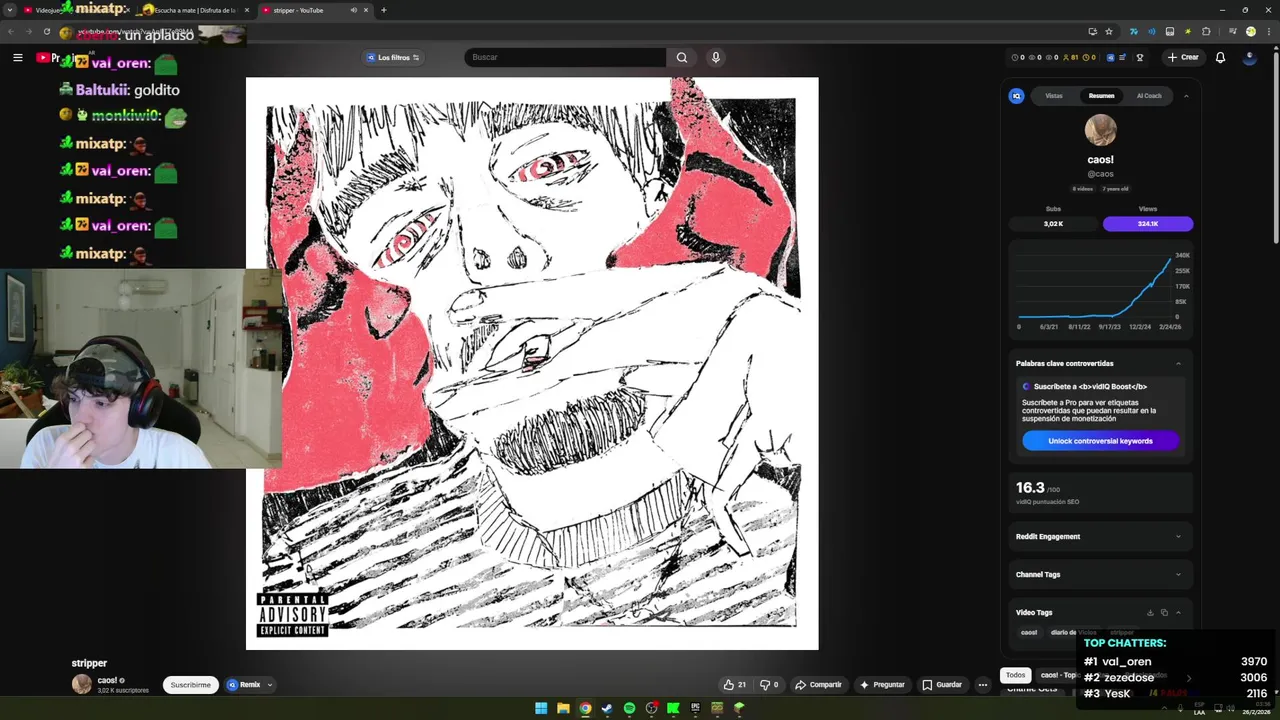Collapse the vidIQ panel chevron
This screenshot has height=720, width=1280.
tap(1186, 96)
